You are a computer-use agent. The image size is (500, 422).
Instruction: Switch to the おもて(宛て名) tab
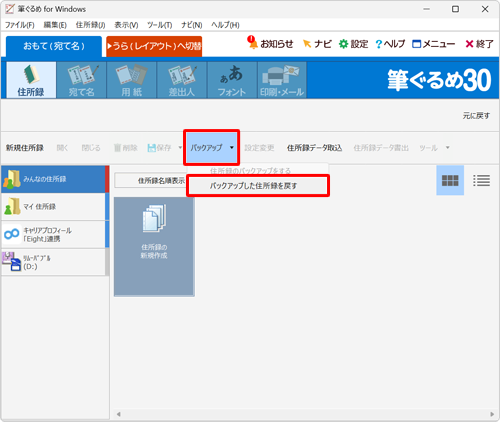(x=54, y=46)
